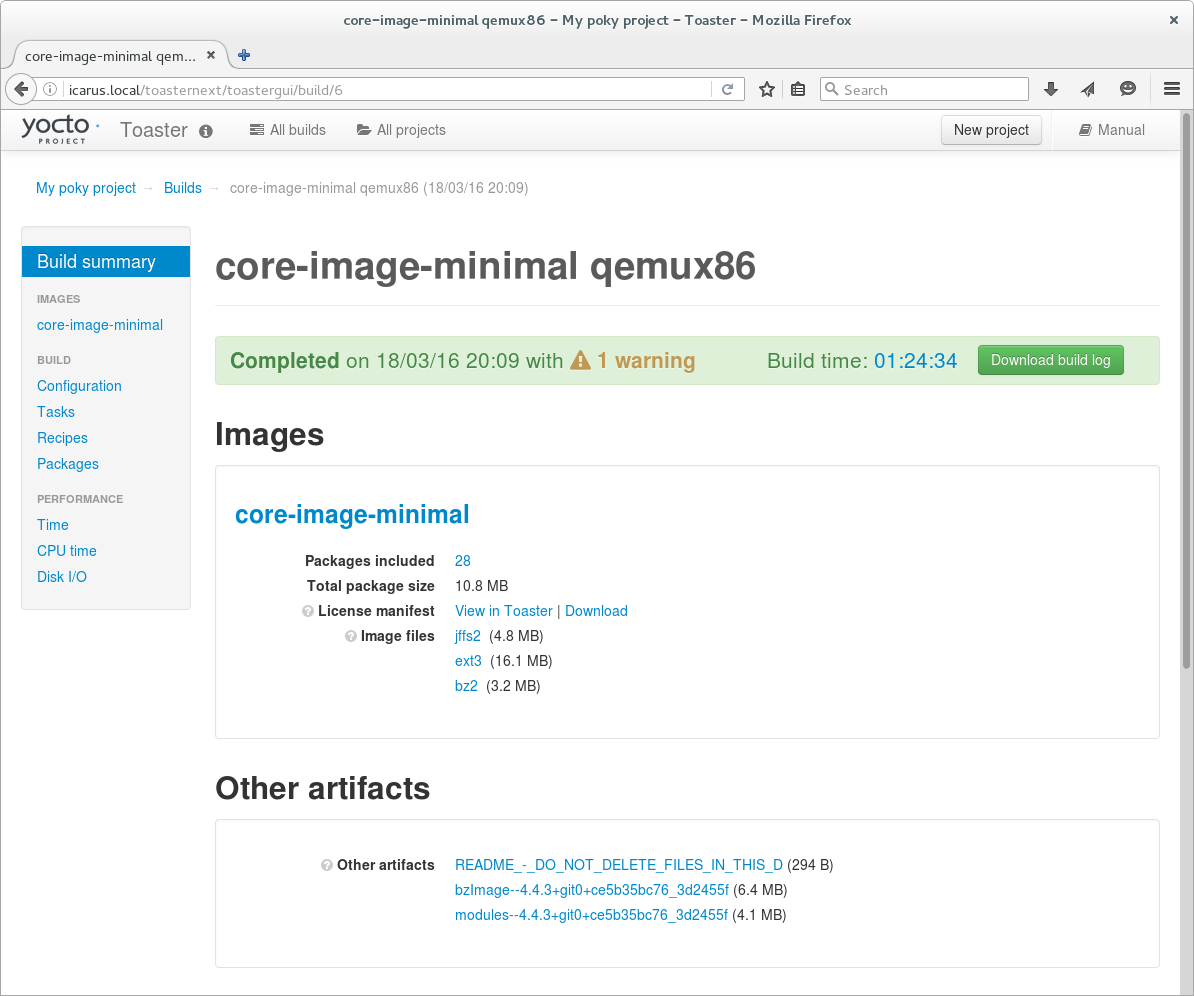
Task: View license manifest in Toaster
Action: point(503,611)
